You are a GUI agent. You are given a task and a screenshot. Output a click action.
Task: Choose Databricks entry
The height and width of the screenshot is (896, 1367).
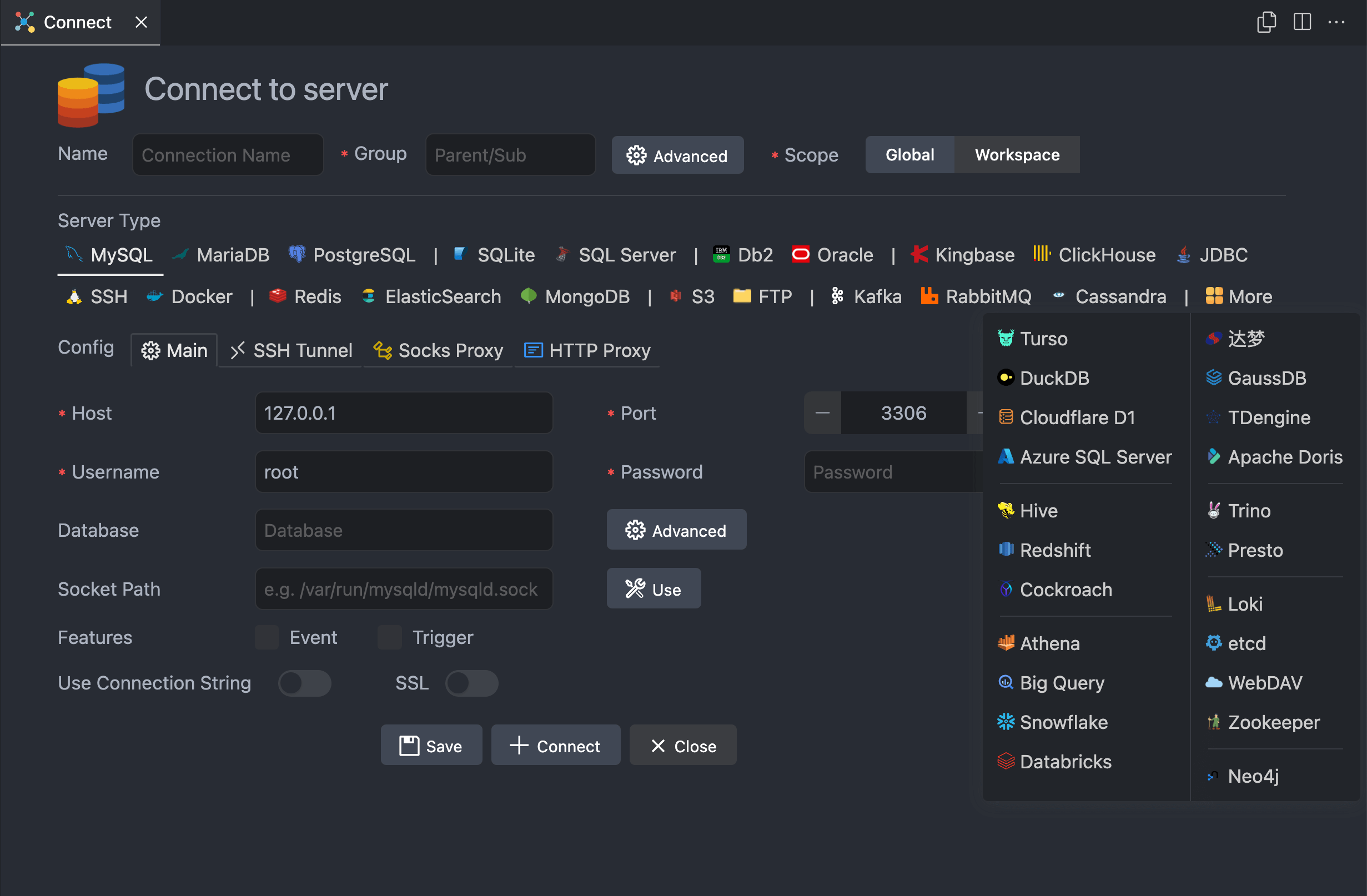(x=1054, y=762)
